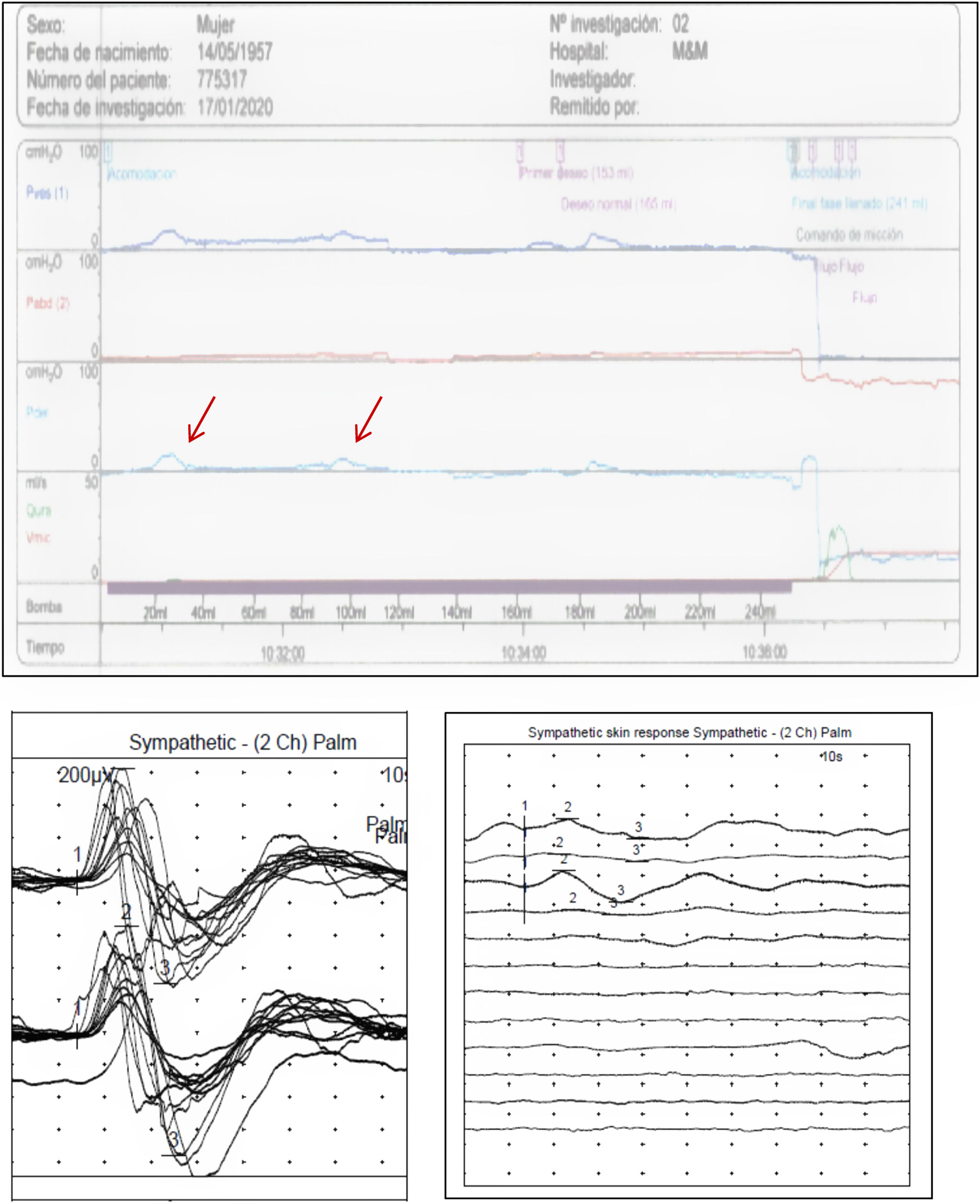Select the green Qura channel label

tap(39, 511)
